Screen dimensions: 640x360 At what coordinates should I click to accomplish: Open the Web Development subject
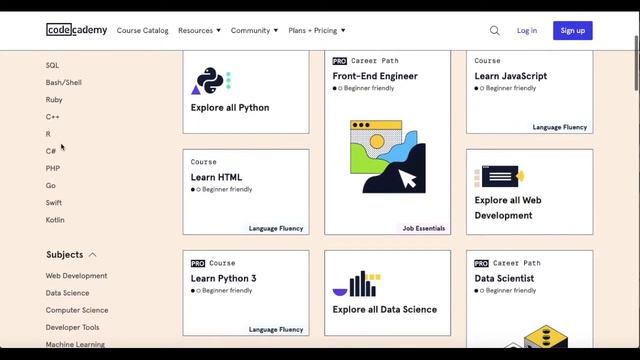point(76,276)
